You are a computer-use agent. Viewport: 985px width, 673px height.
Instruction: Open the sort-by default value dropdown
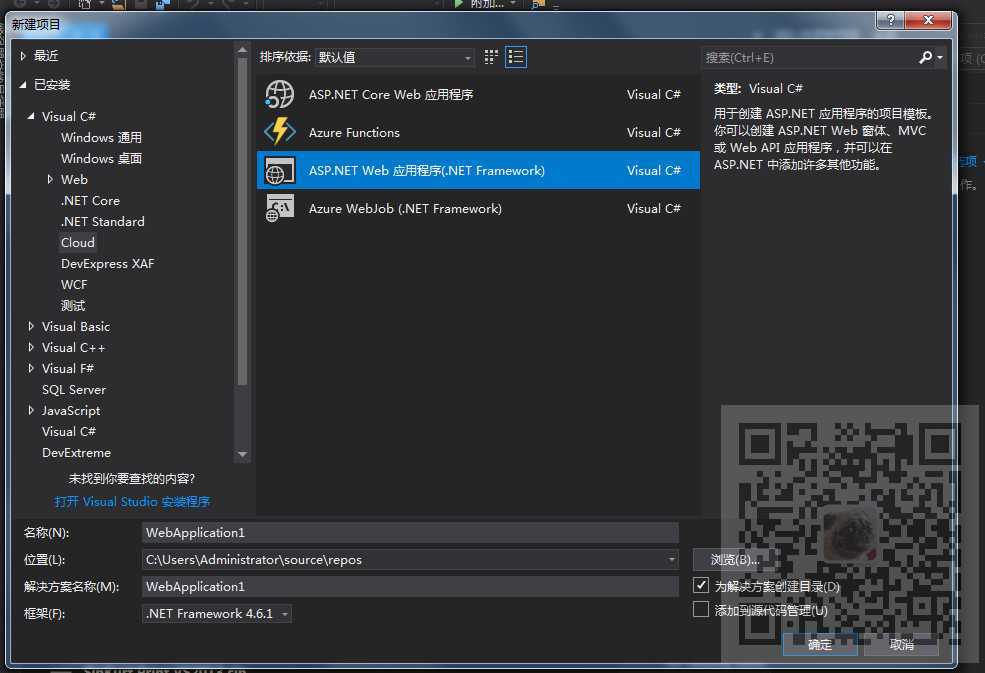coord(395,57)
